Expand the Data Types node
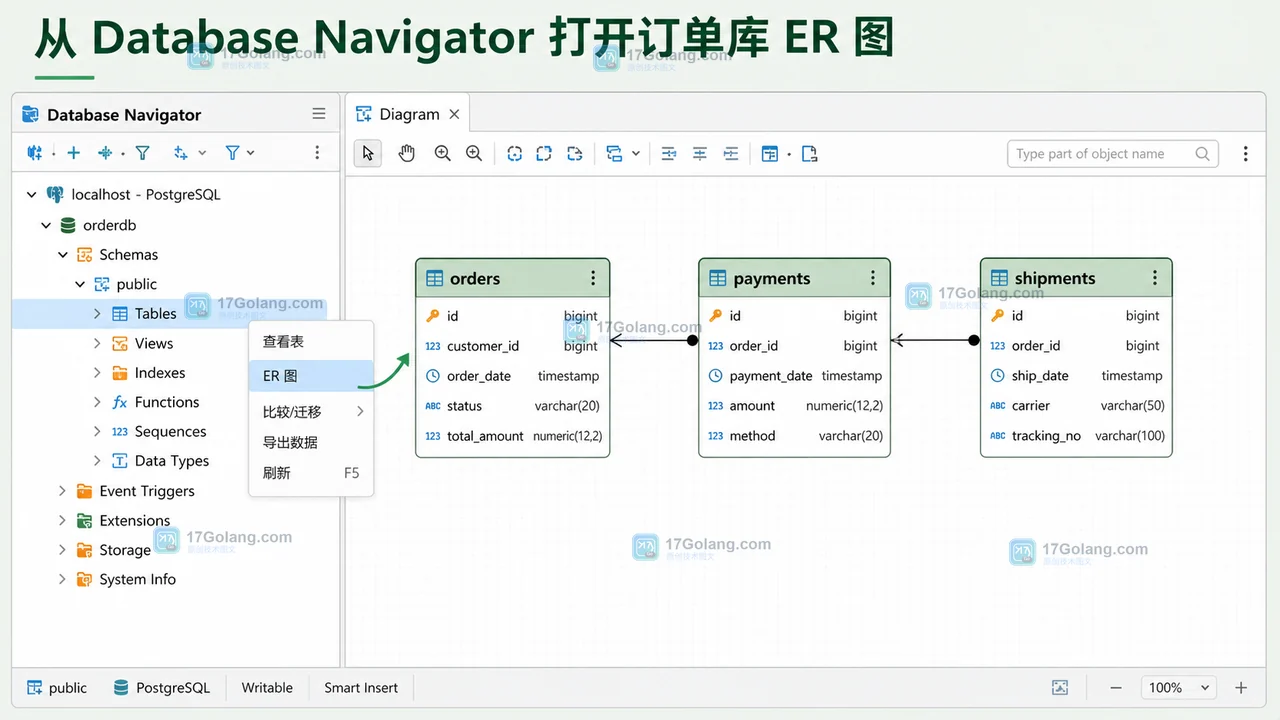The image size is (1280, 720). point(97,461)
